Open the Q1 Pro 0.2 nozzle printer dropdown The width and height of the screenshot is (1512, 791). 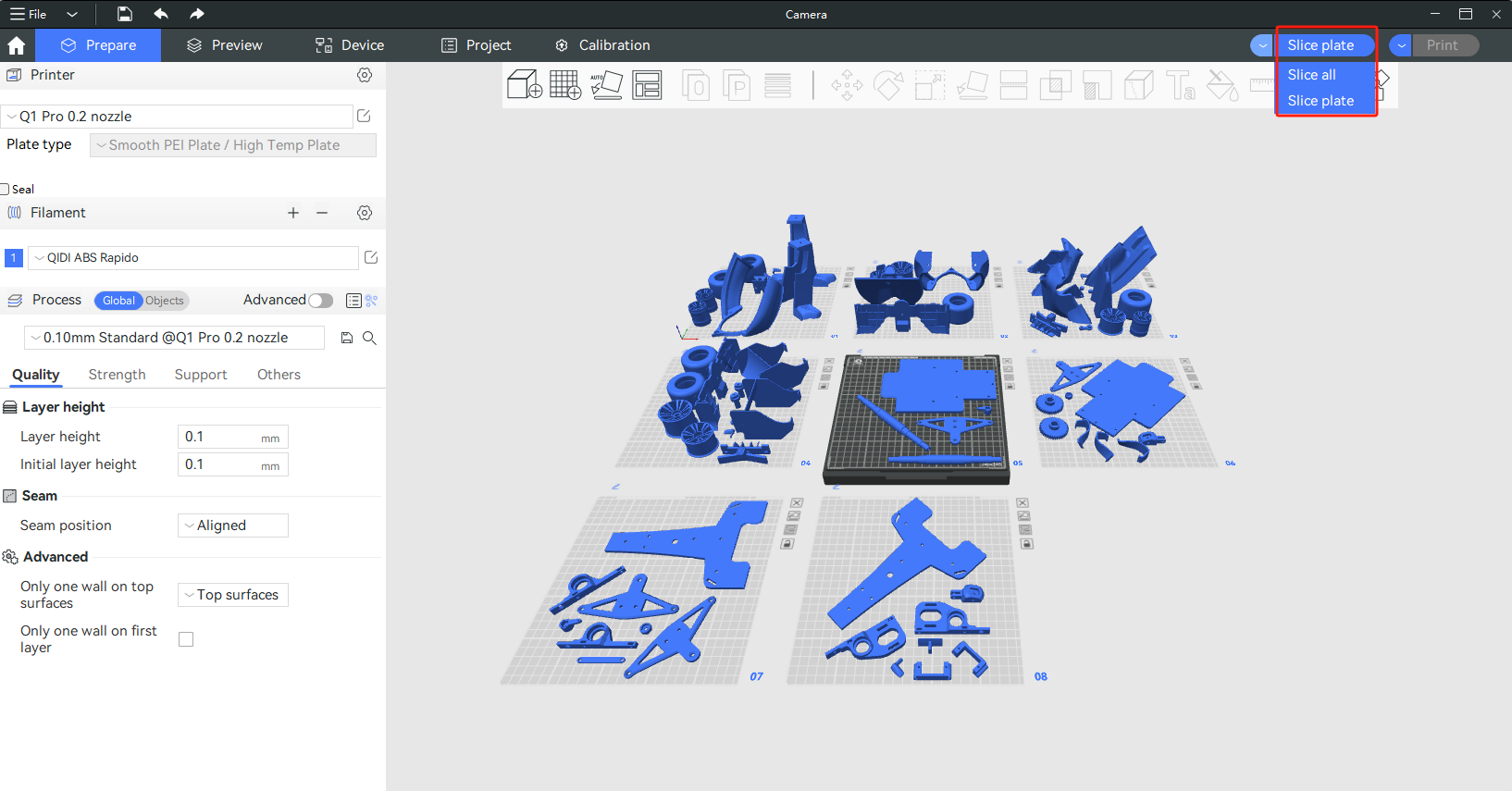177,117
